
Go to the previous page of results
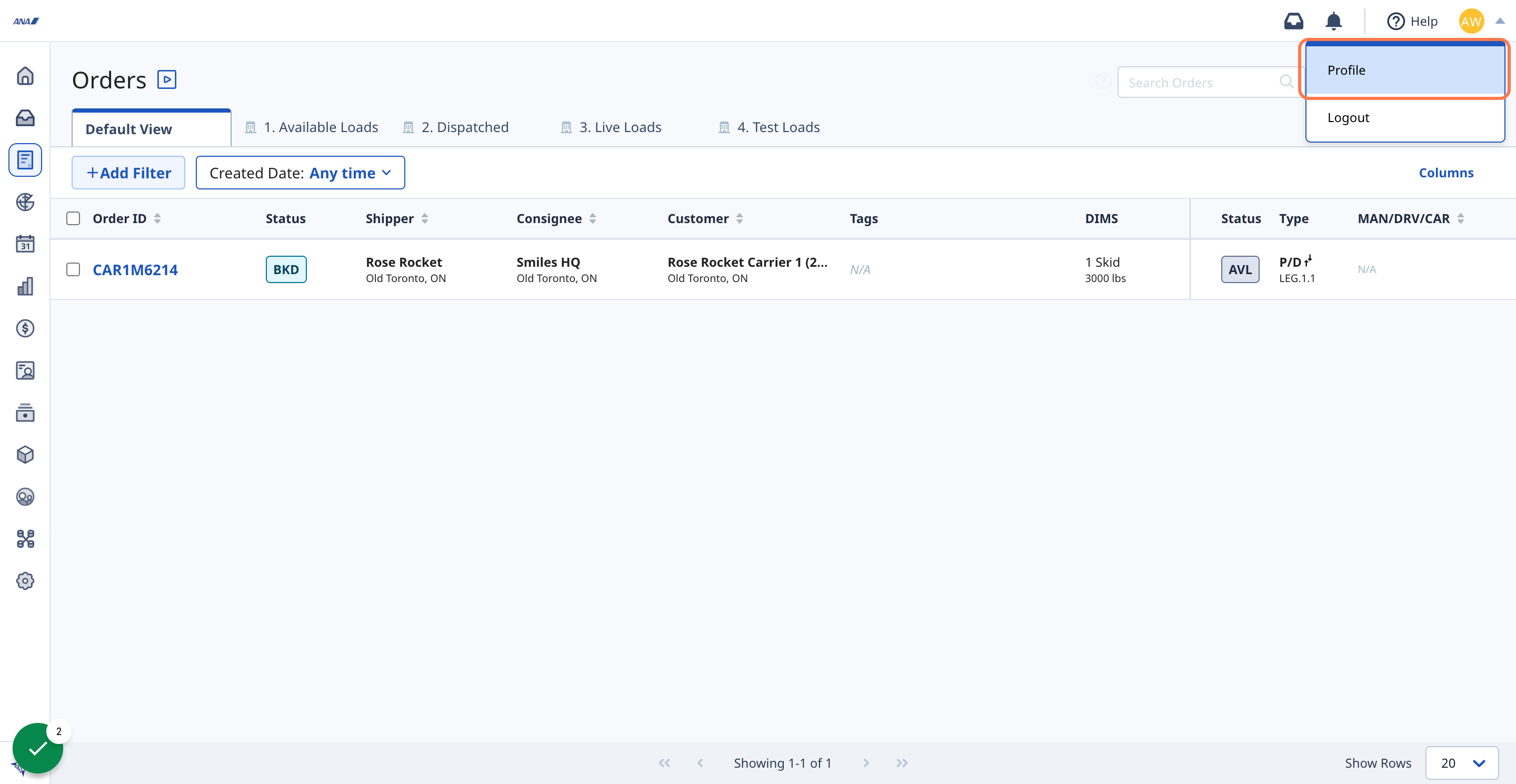(x=700, y=763)
